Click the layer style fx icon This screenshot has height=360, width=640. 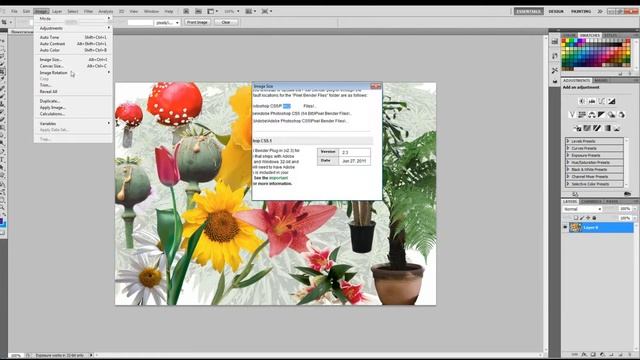coord(584,355)
